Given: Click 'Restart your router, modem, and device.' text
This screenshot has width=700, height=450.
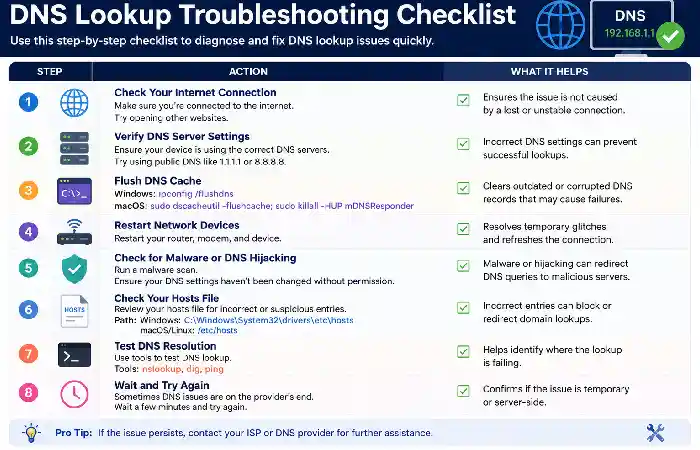Looking at the screenshot, I should (198, 238).
